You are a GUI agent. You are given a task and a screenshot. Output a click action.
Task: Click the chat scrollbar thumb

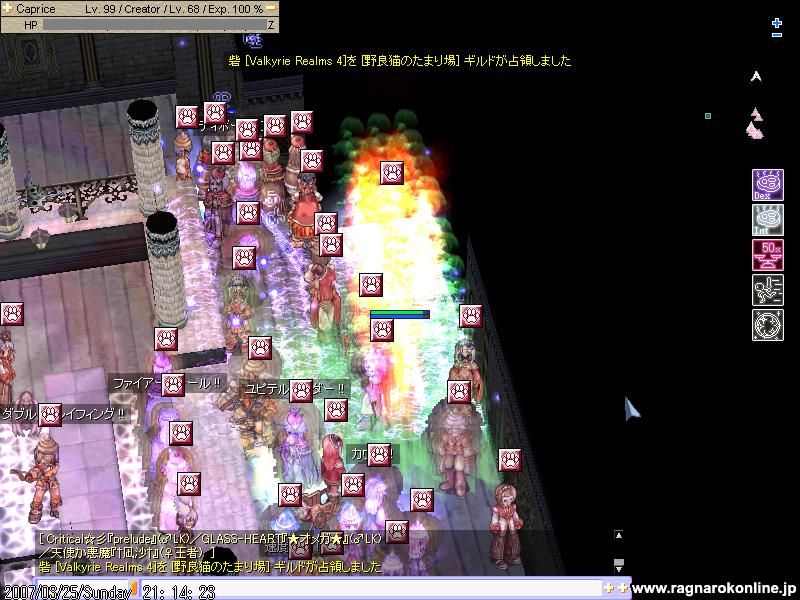tap(618, 563)
